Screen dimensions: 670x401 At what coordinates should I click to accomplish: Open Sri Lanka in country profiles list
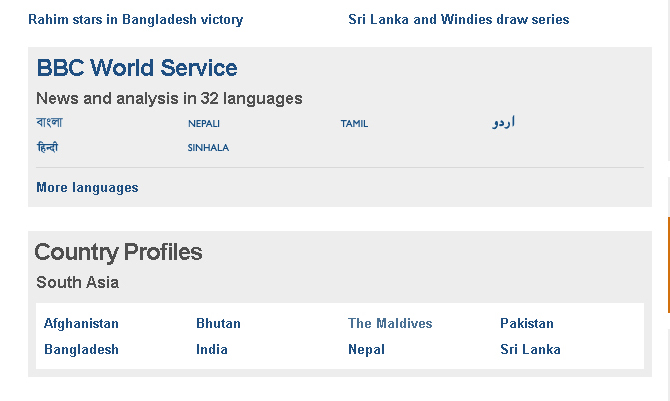(530, 349)
